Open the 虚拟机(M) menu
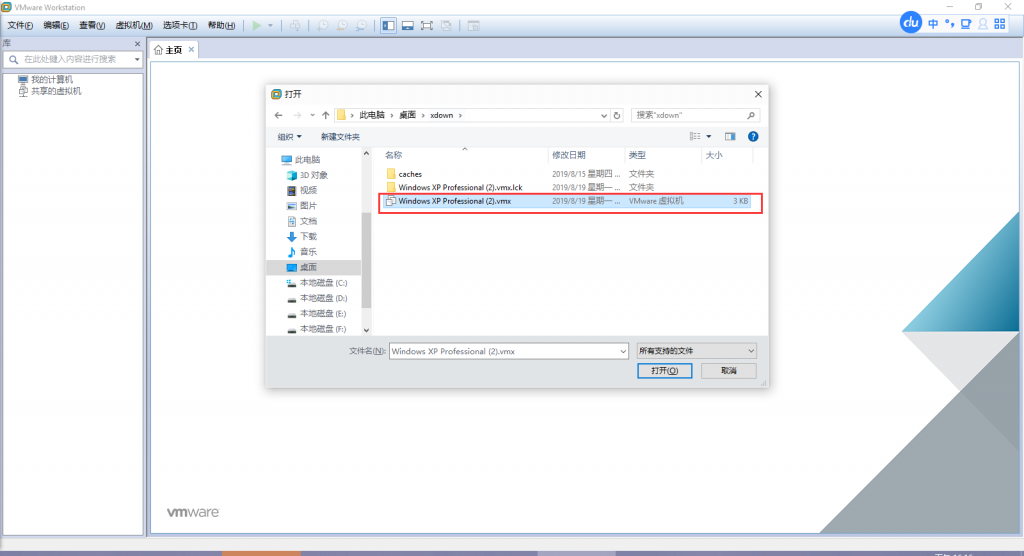This screenshot has width=1024, height=556. [134, 25]
